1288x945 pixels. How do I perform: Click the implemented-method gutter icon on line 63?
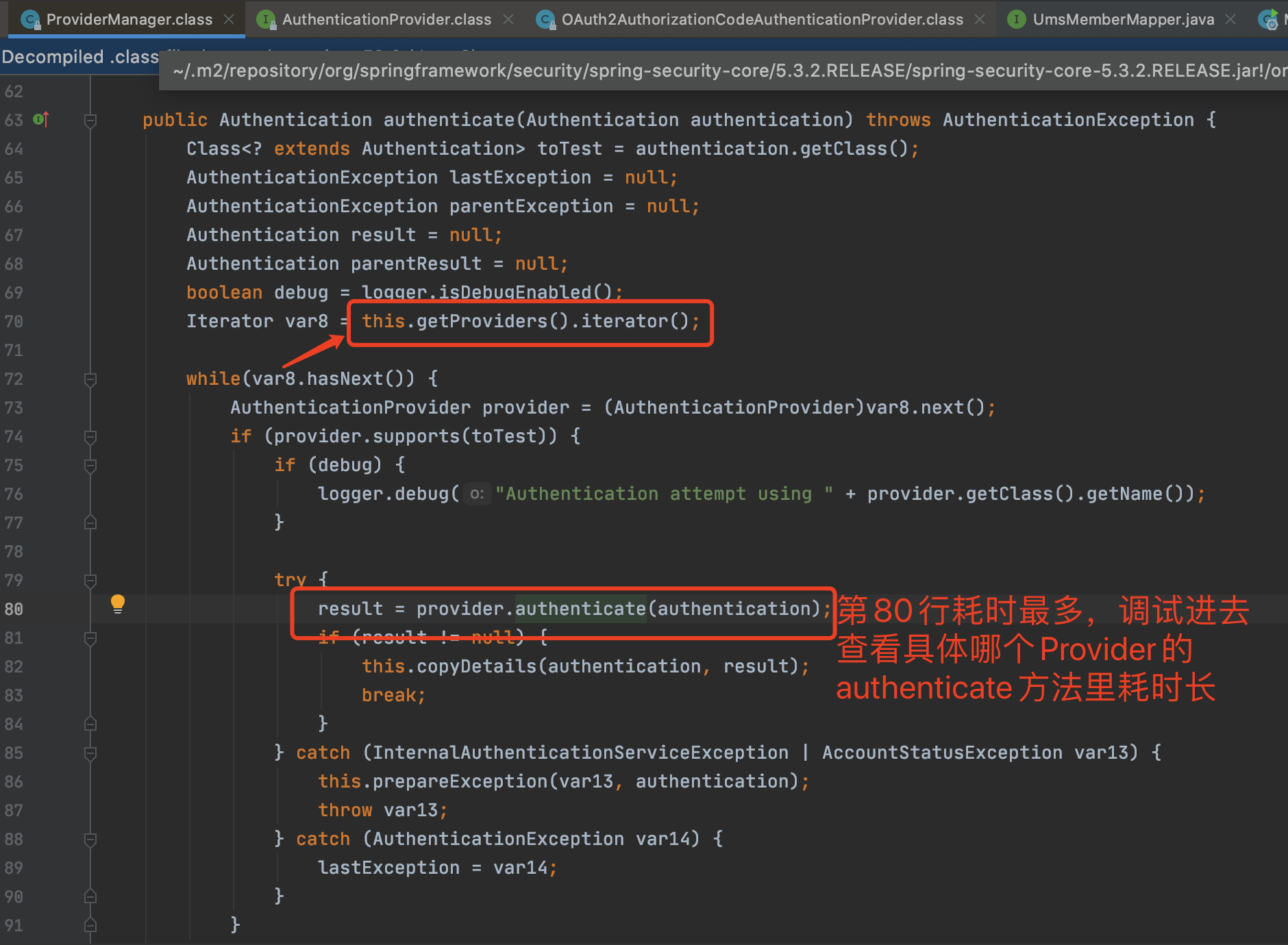point(41,119)
